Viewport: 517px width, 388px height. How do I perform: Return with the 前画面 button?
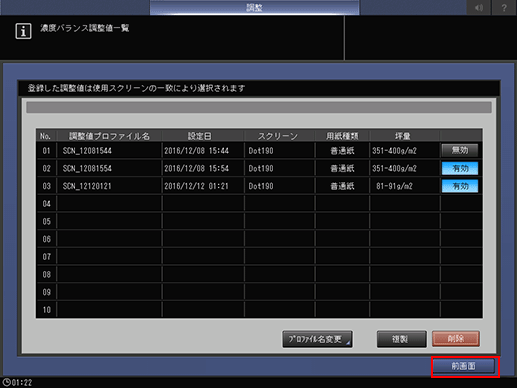point(464,366)
